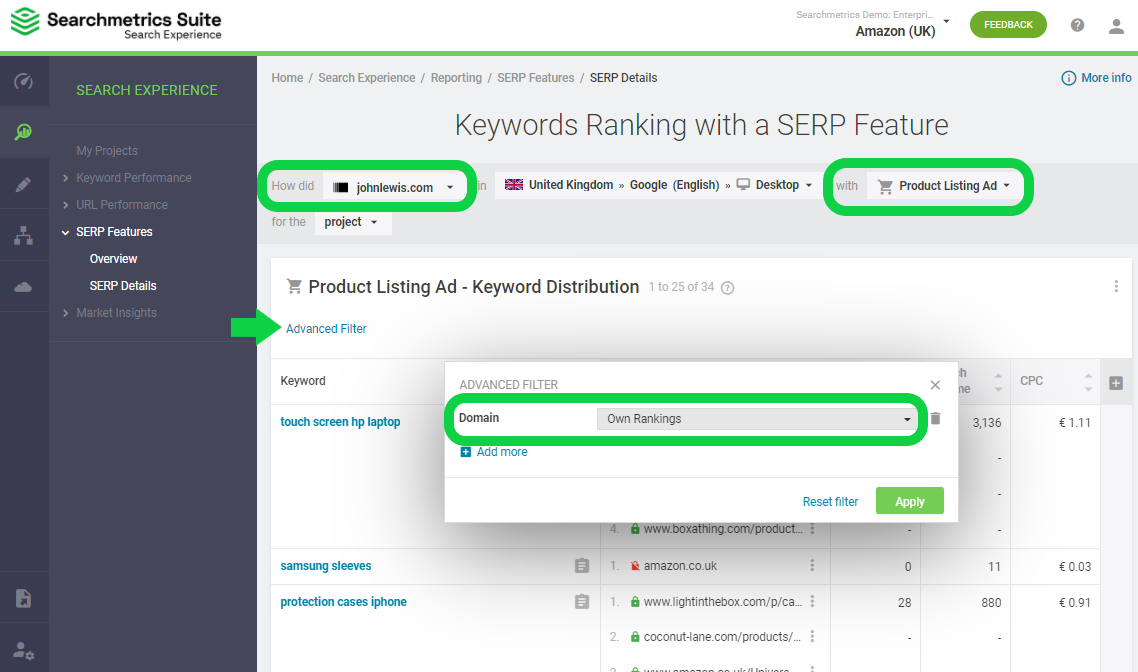The image size is (1138, 672).
Task: Open the three-dot menu for amazon.co.uk row
Action: point(812,565)
